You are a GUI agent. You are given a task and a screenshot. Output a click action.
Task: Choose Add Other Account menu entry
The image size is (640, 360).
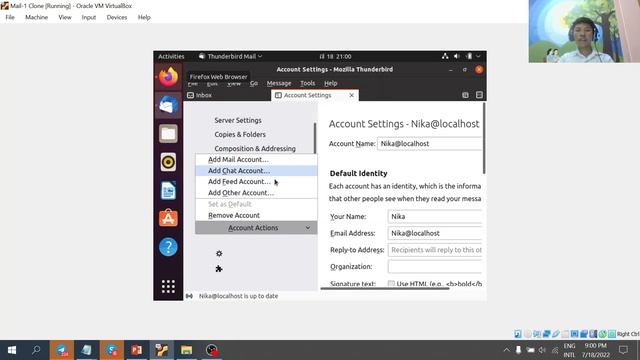(256, 193)
